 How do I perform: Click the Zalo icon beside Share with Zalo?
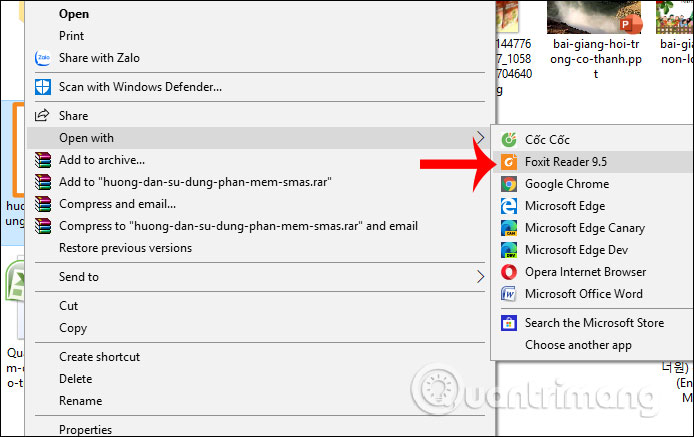(43, 58)
